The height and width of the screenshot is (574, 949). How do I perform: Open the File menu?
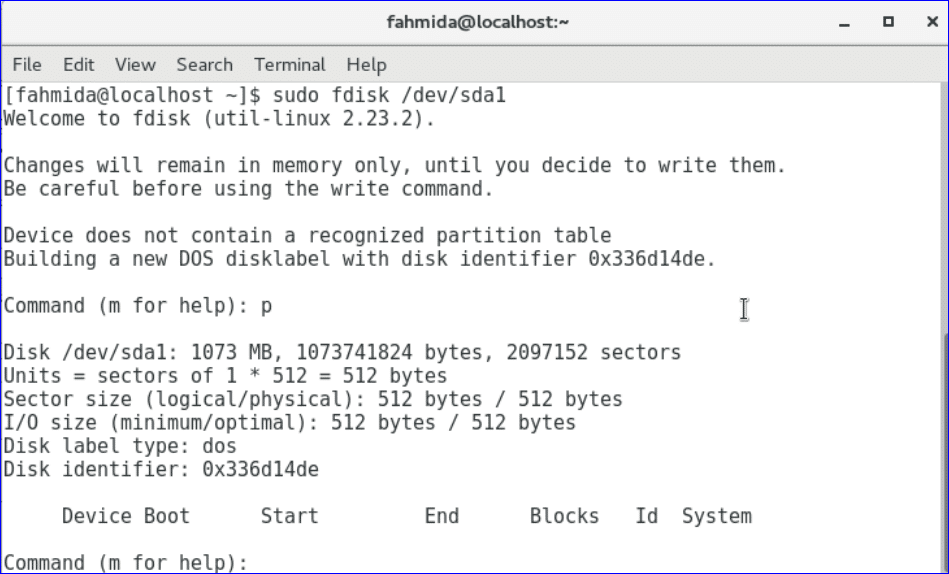27,65
